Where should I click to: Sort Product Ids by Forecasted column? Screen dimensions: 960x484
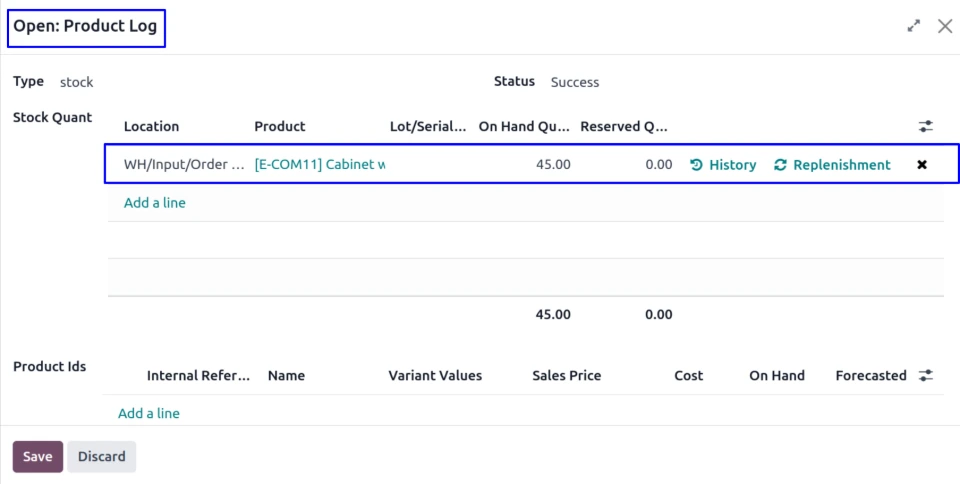point(870,376)
